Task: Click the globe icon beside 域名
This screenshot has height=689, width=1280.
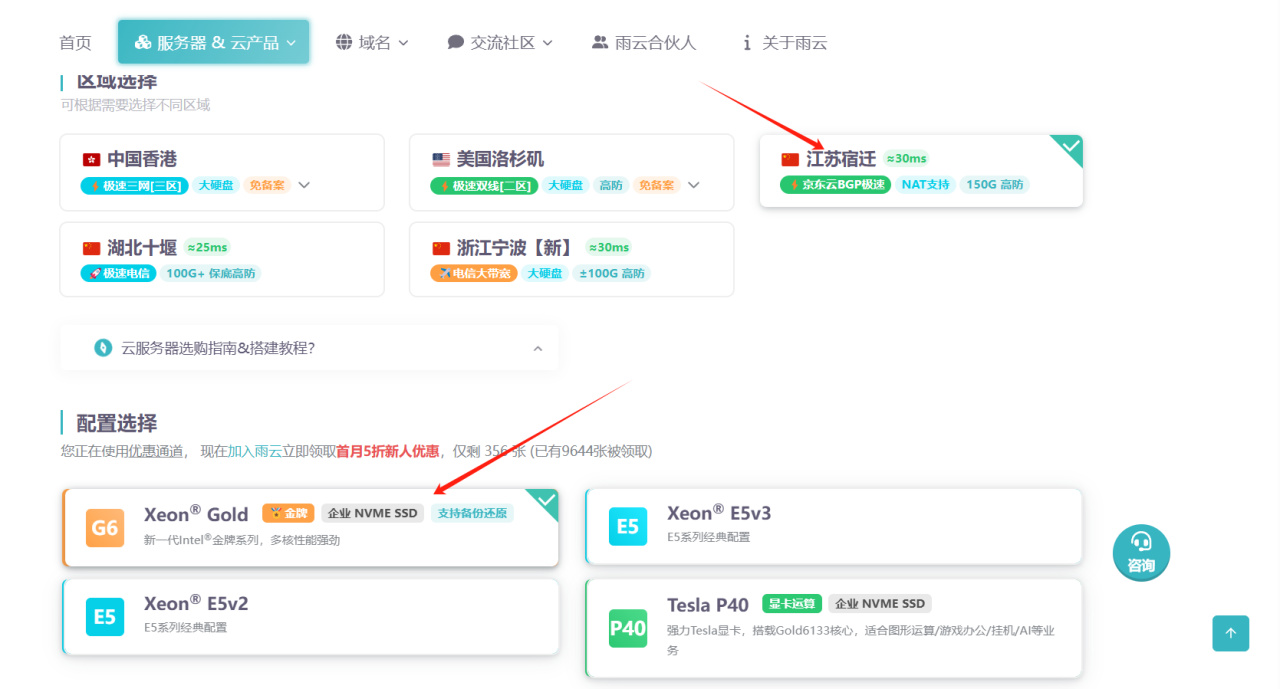Action: point(344,42)
